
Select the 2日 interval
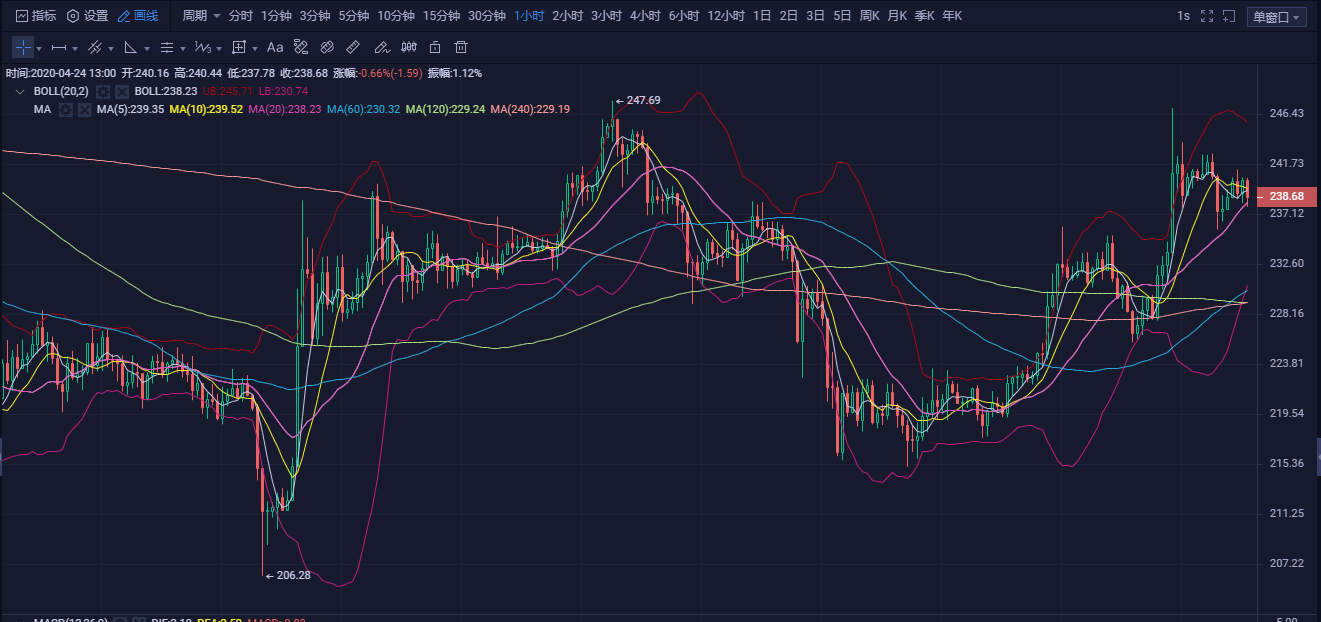coord(789,16)
